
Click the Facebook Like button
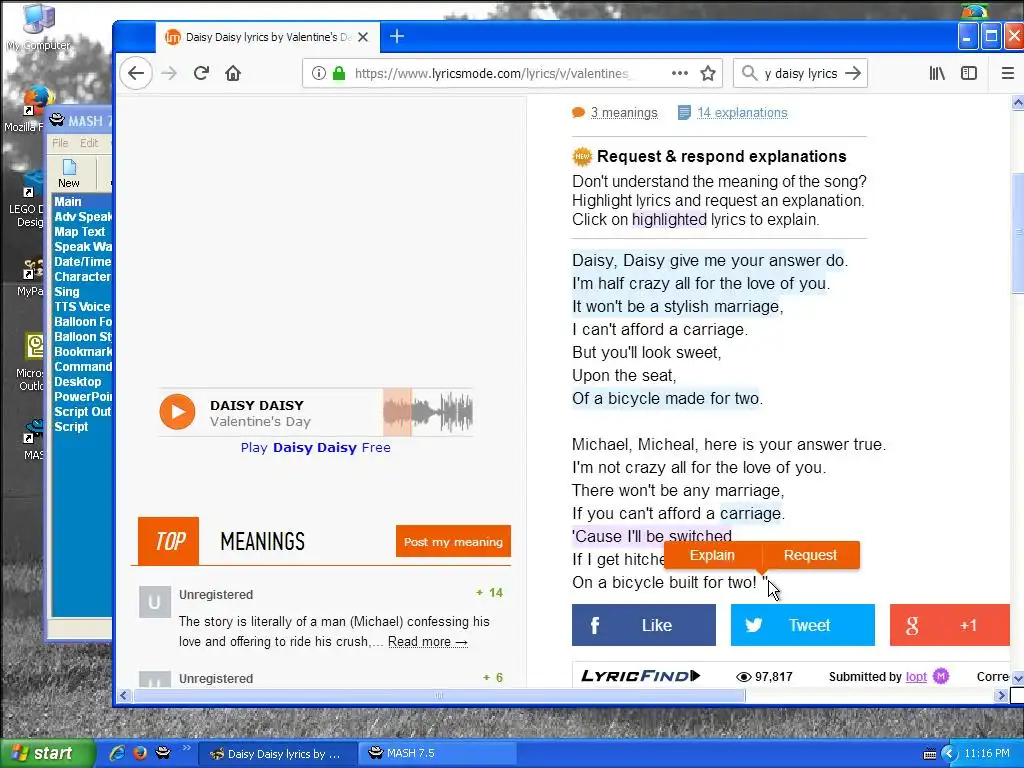[644, 625]
